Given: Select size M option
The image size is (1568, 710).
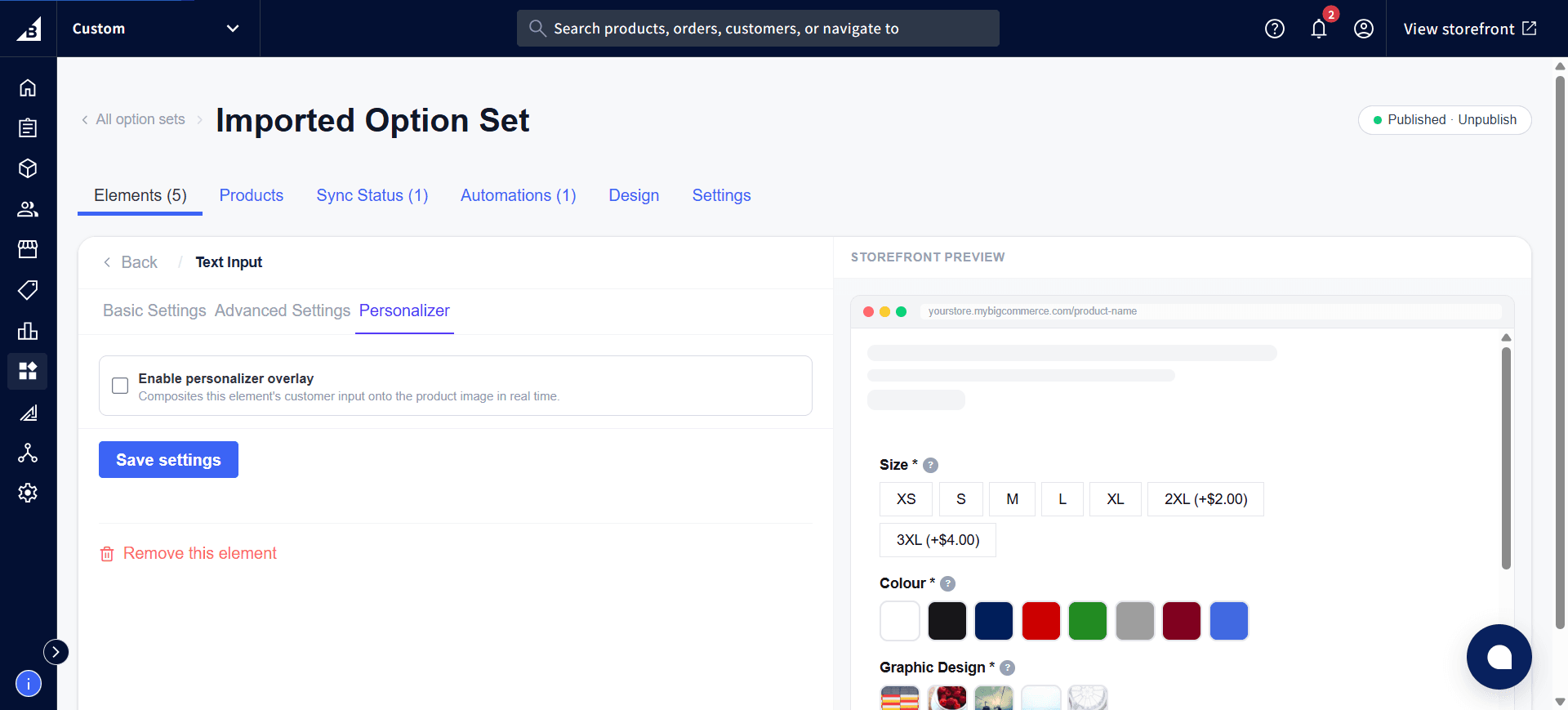Looking at the screenshot, I should click(1013, 499).
